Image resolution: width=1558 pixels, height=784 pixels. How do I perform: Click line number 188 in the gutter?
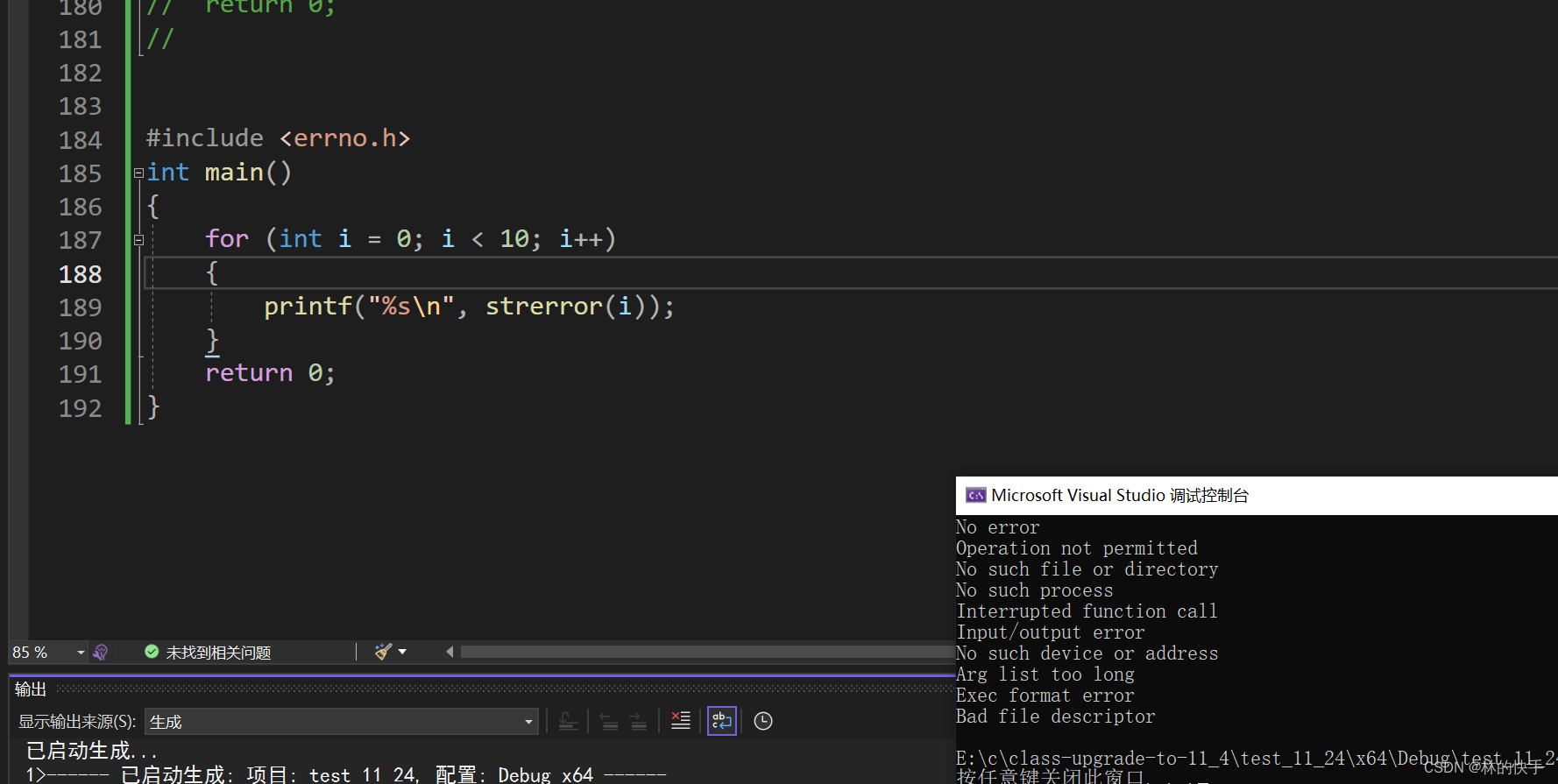coord(81,274)
